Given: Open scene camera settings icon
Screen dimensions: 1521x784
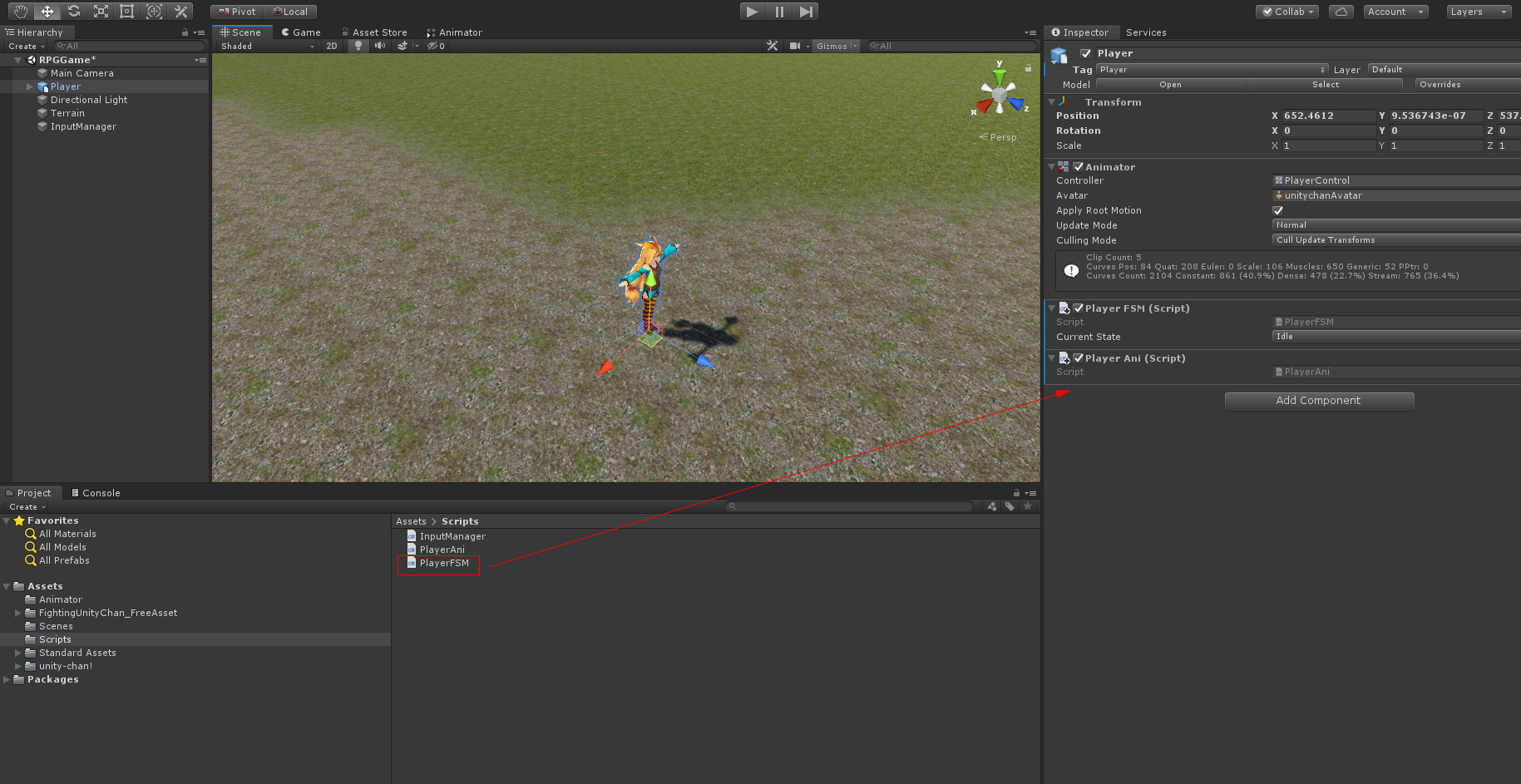Looking at the screenshot, I should (795, 46).
